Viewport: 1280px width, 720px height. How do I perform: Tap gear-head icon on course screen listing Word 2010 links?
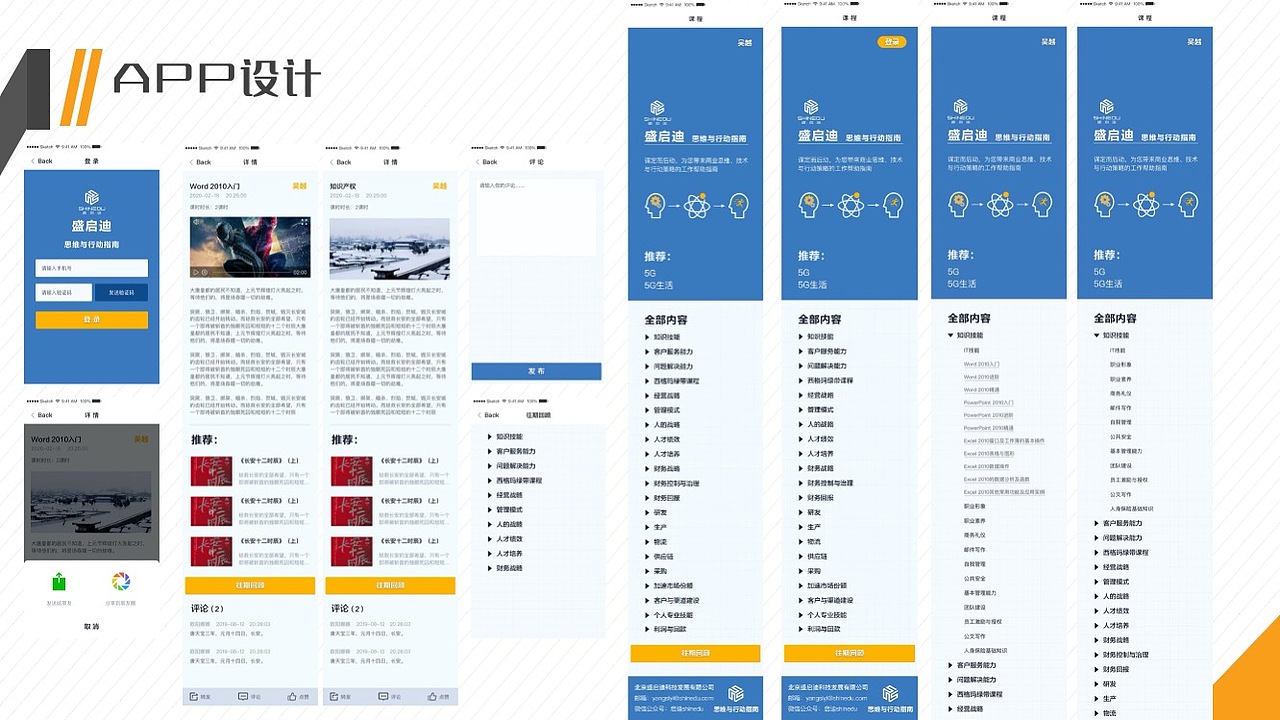pyautogui.click(x=957, y=206)
